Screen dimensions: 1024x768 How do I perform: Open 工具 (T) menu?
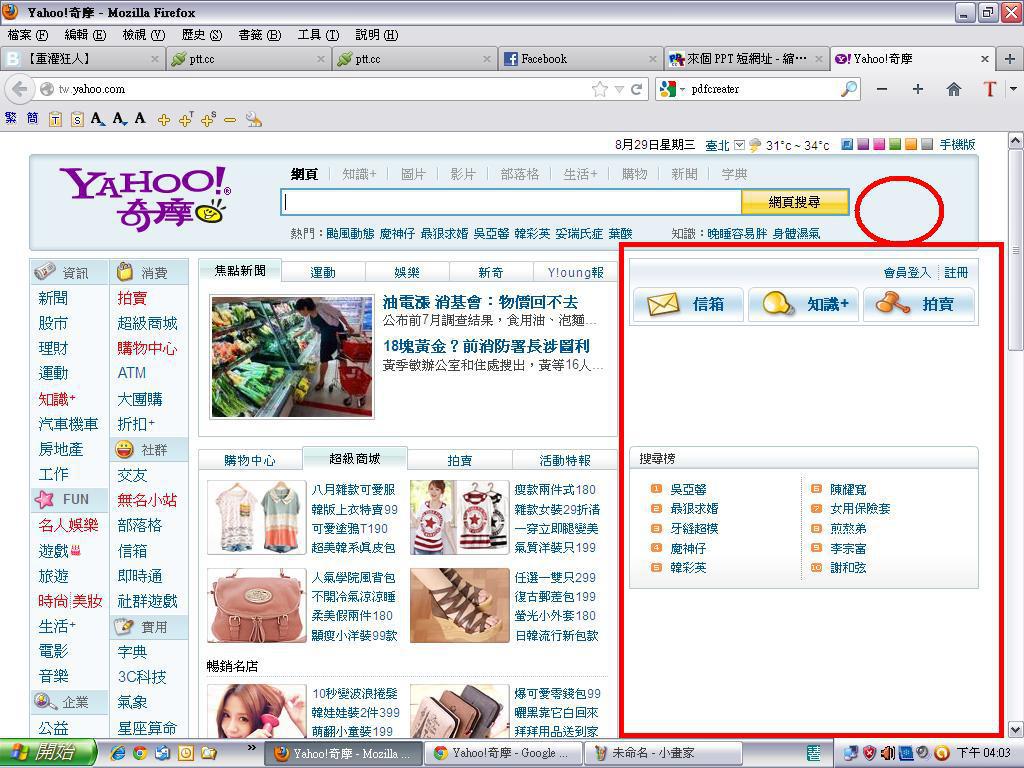318,35
